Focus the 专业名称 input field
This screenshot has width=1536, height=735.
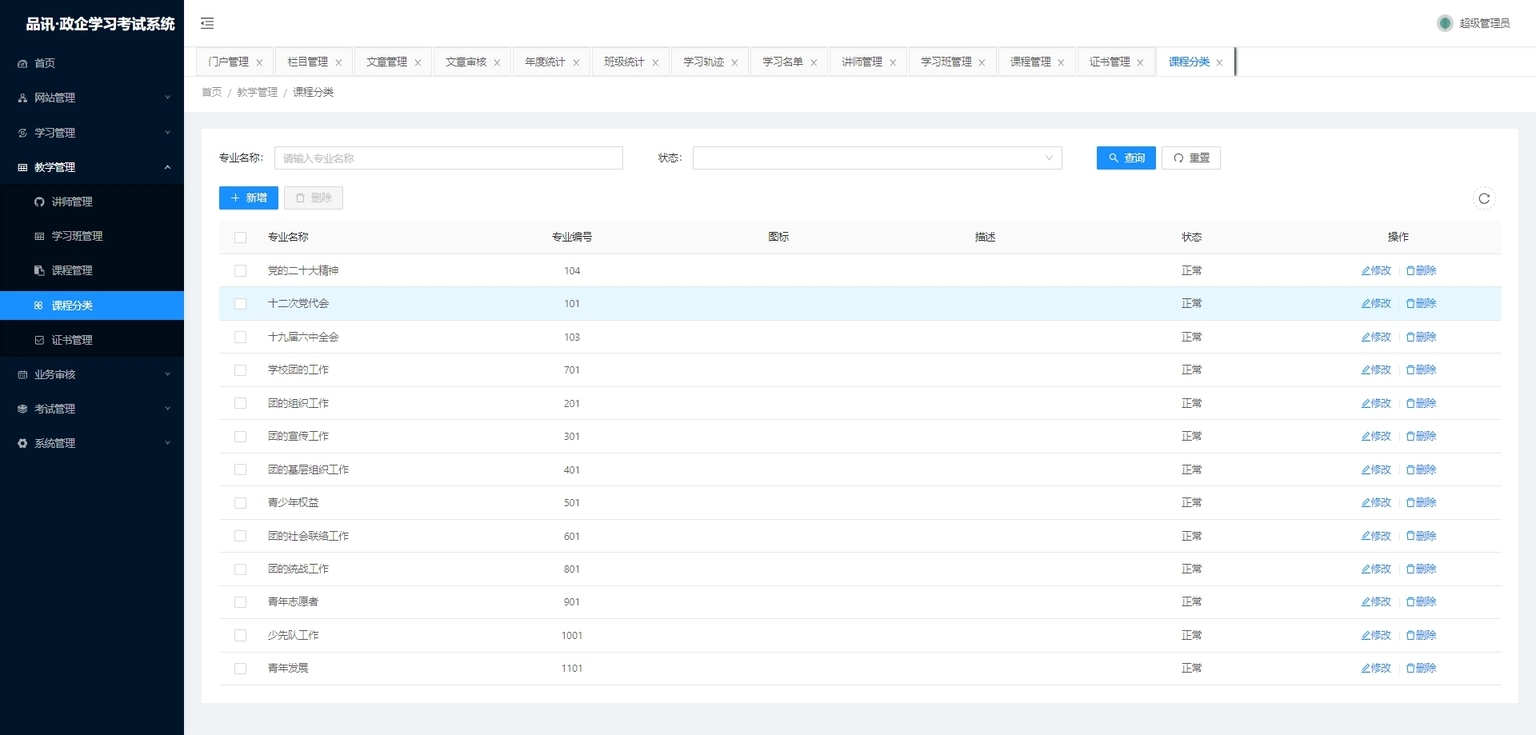[x=449, y=158]
